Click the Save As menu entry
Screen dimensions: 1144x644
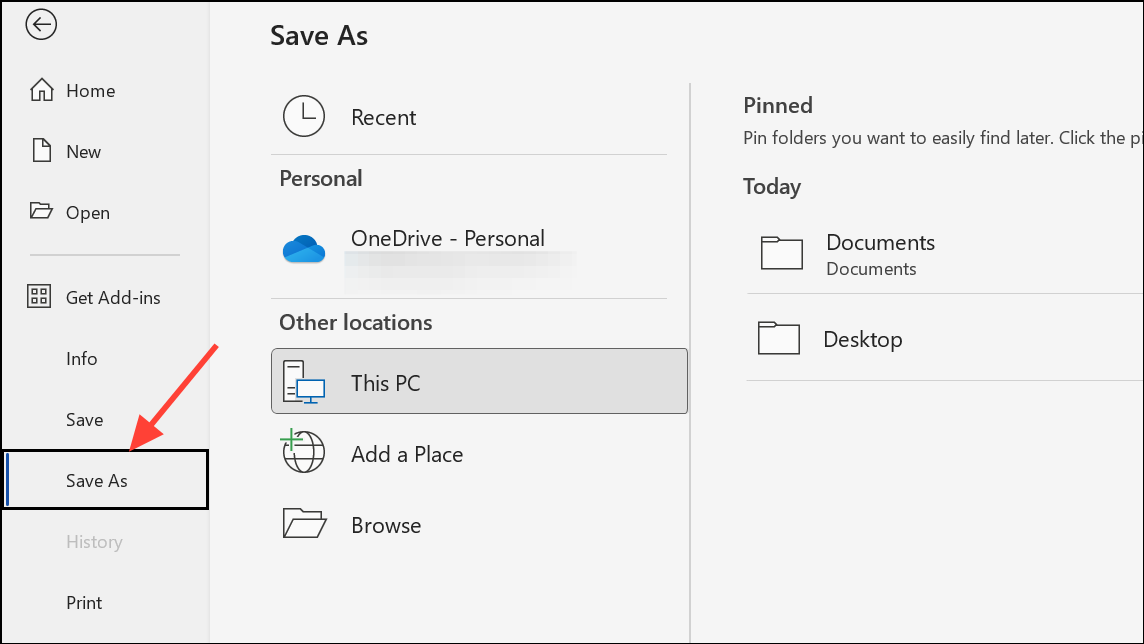tap(97, 480)
